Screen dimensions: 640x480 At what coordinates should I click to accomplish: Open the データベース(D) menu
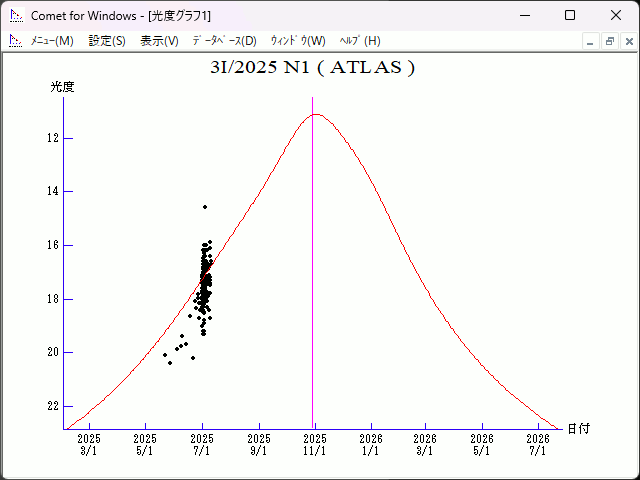click(224, 41)
